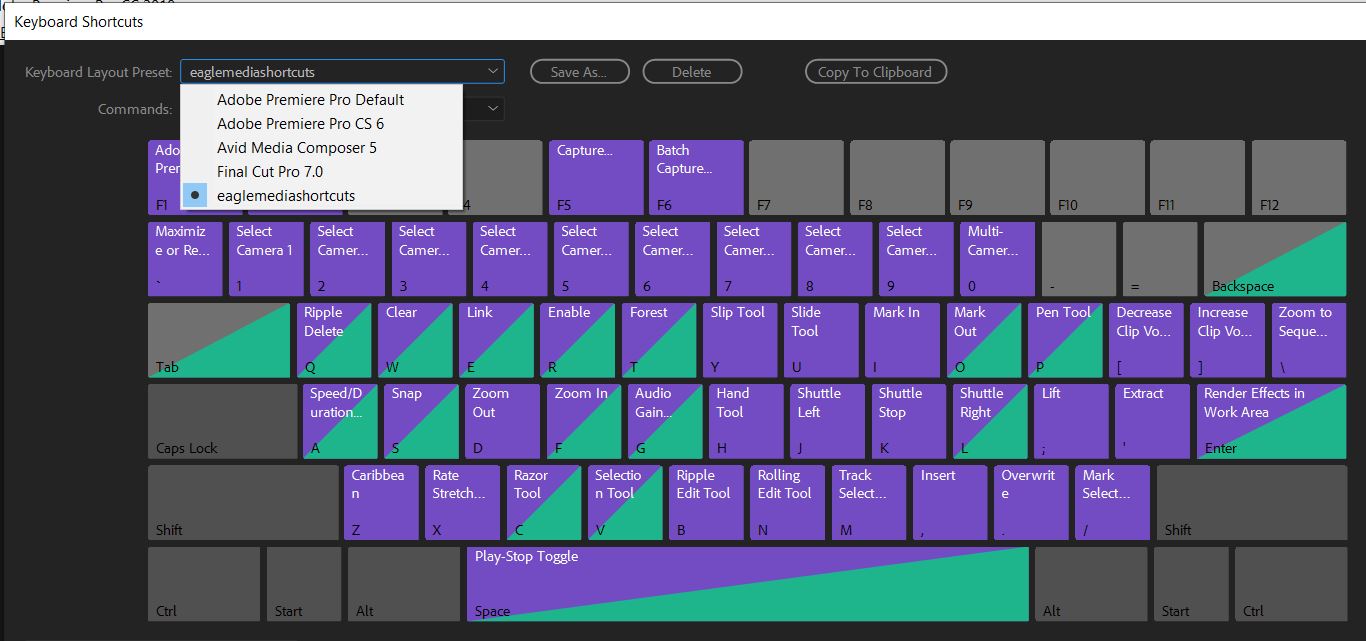Select Adobe Premiere Pro Default preset
The image size is (1366, 641).
pyautogui.click(x=311, y=99)
